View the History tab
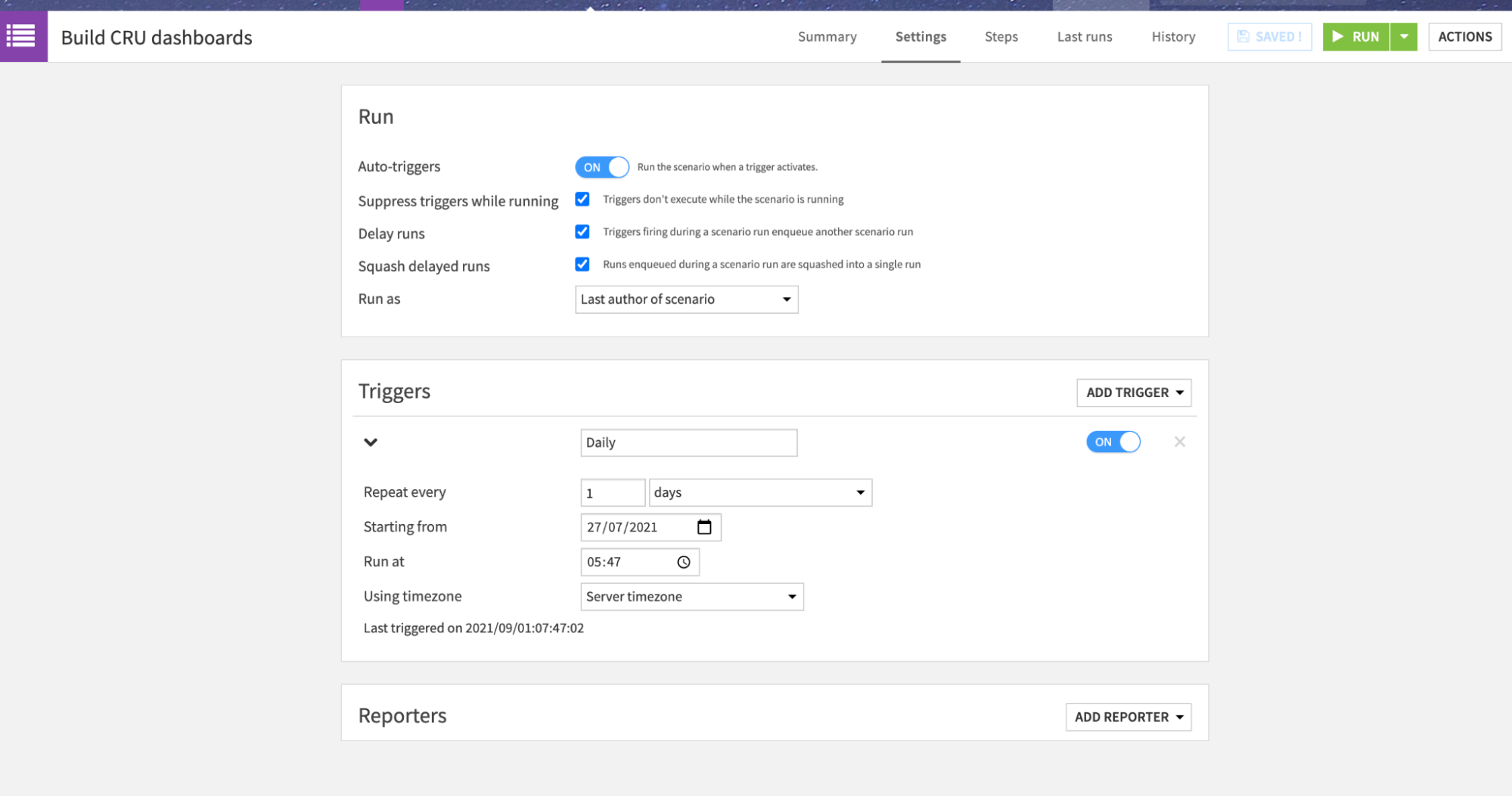Screen dimensions: 1512x797 pyautogui.click(x=1173, y=36)
